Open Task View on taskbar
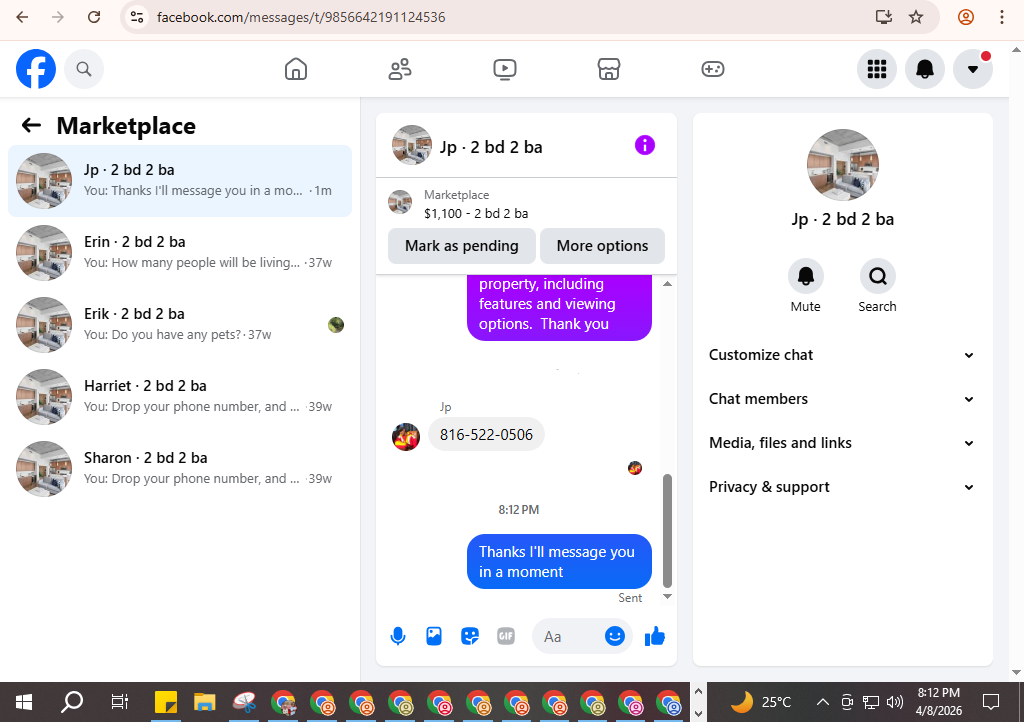This screenshot has height=722, width=1024. point(120,702)
